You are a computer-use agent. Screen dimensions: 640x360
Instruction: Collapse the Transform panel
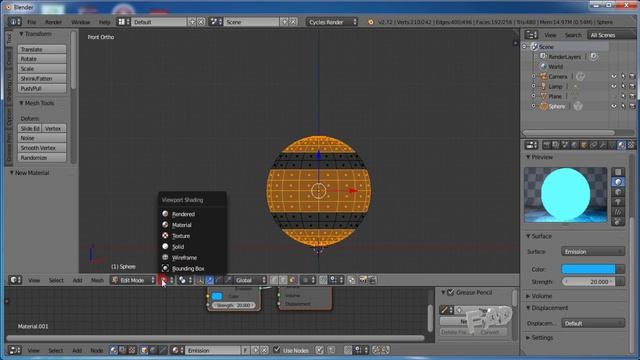click(x=21, y=34)
